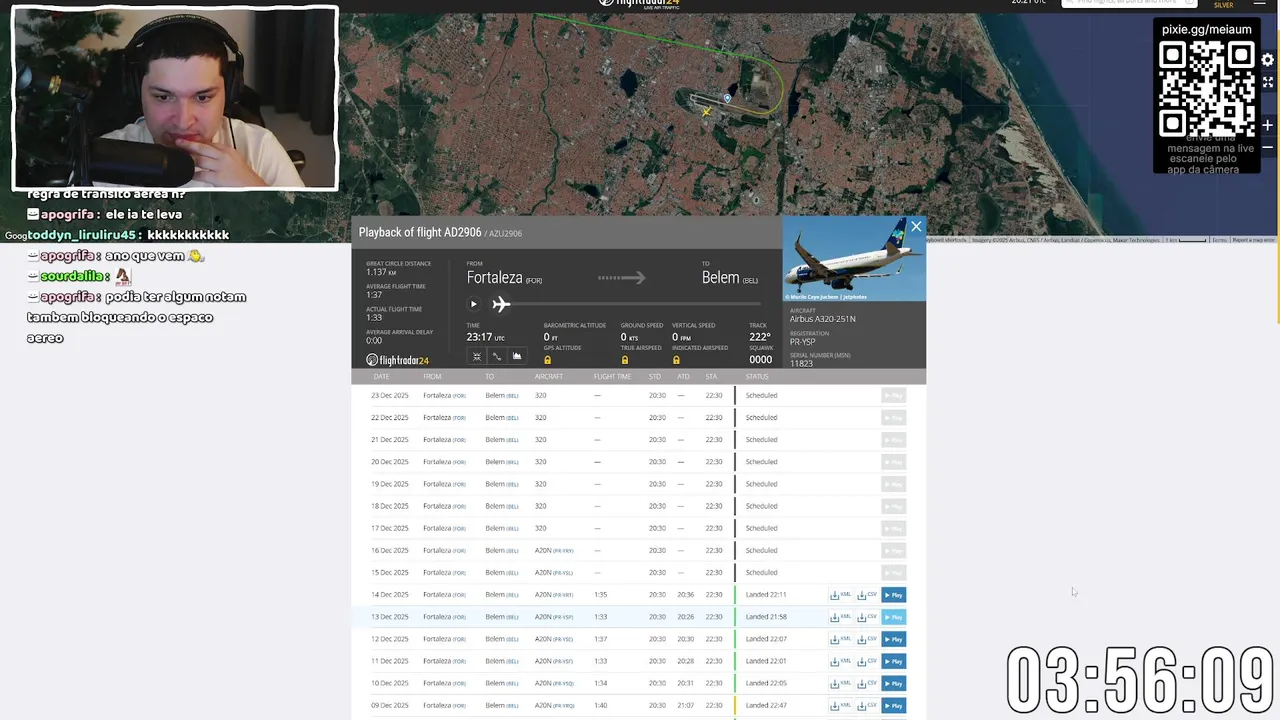The image size is (1280, 720).
Task: Play the 13 Dec 2025 flight
Action: 894,617
